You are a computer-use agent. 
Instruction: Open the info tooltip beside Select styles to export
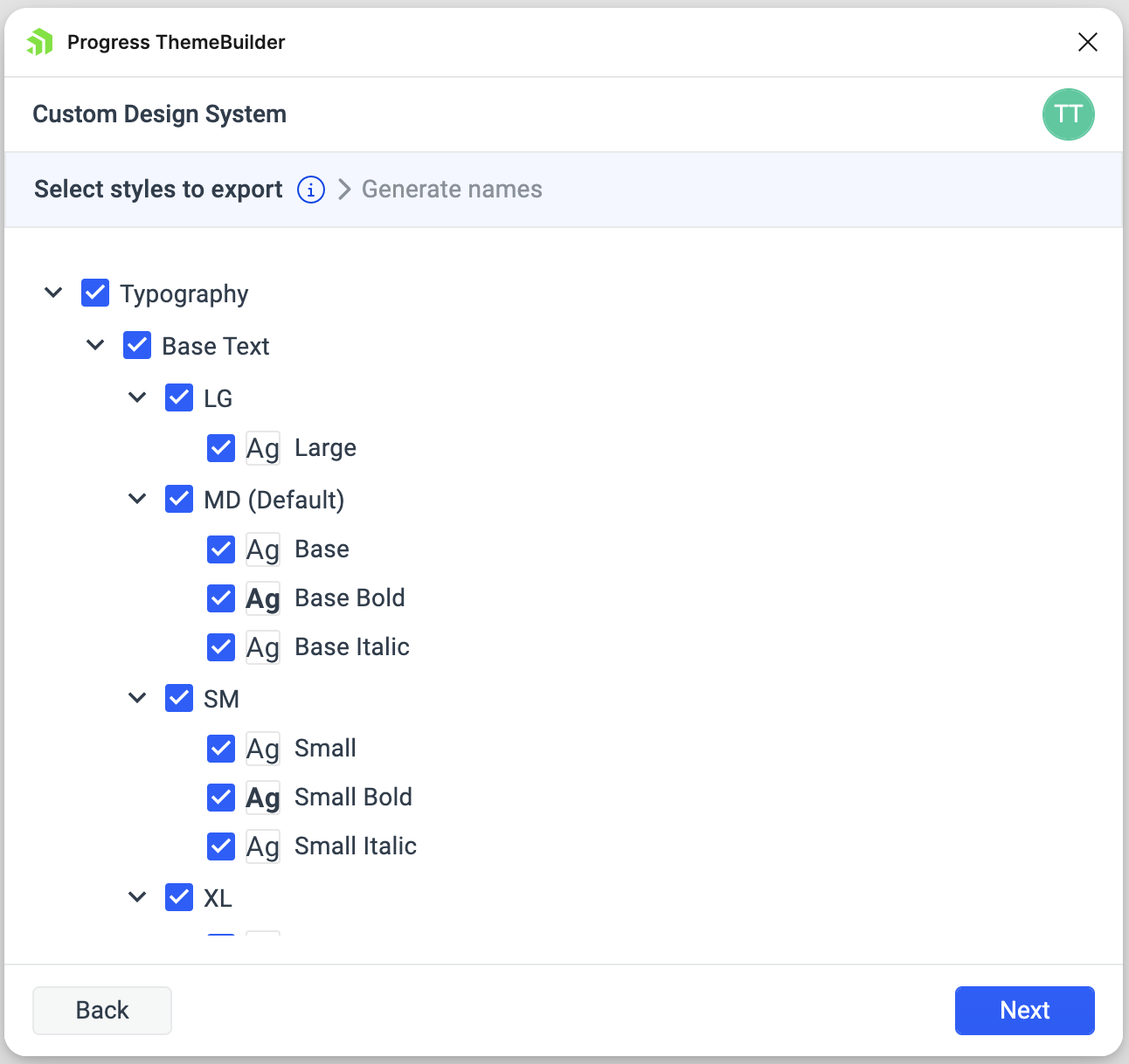(x=310, y=190)
